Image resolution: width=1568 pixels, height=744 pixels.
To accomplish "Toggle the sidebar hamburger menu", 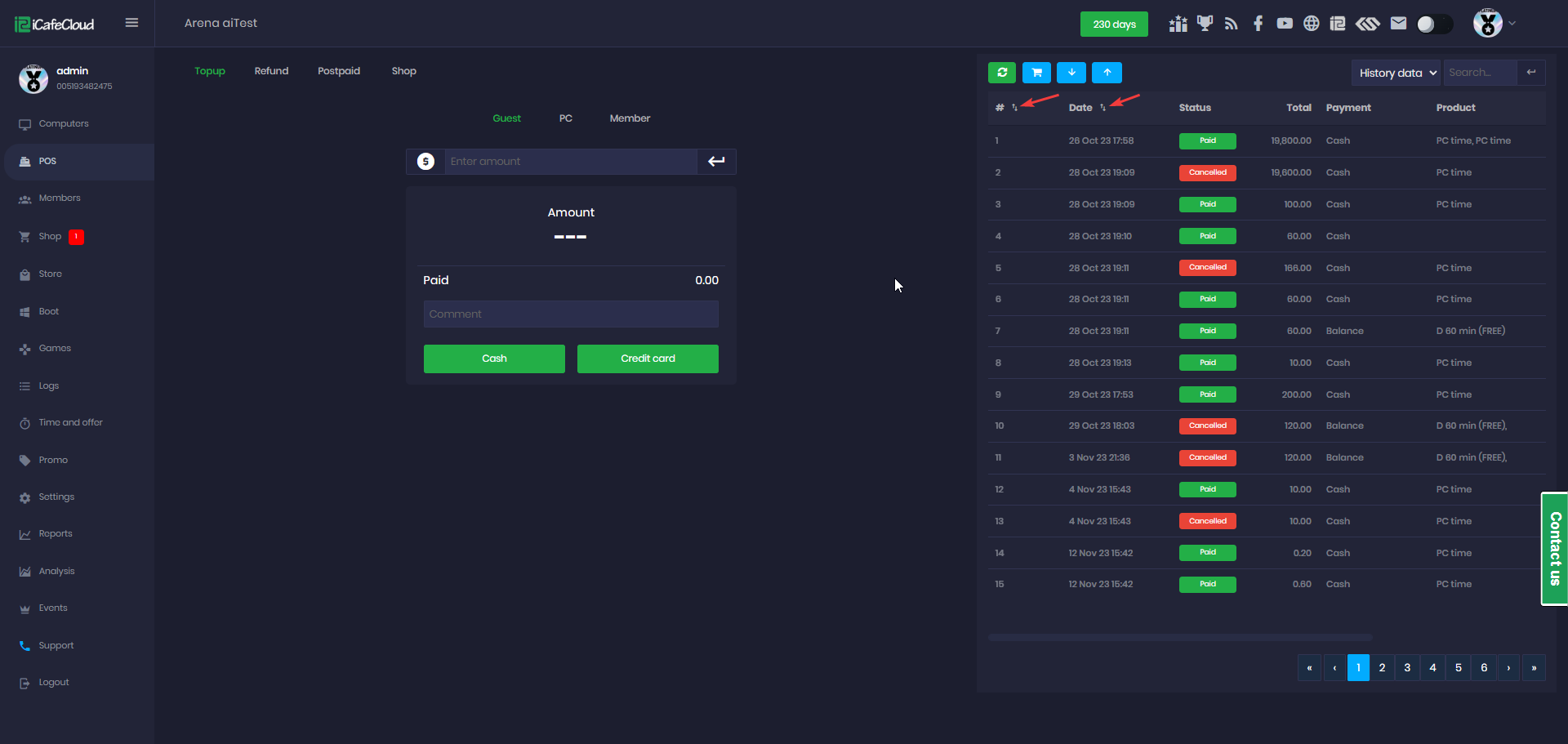I will [131, 23].
